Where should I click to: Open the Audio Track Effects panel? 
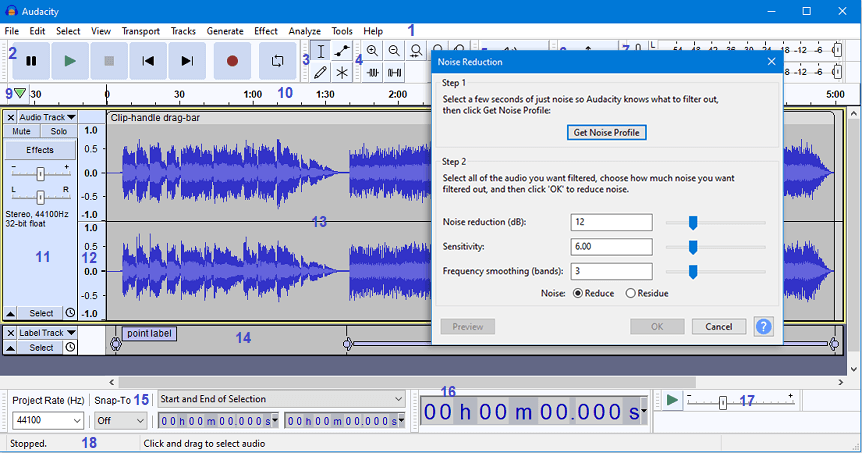coord(40,150)
